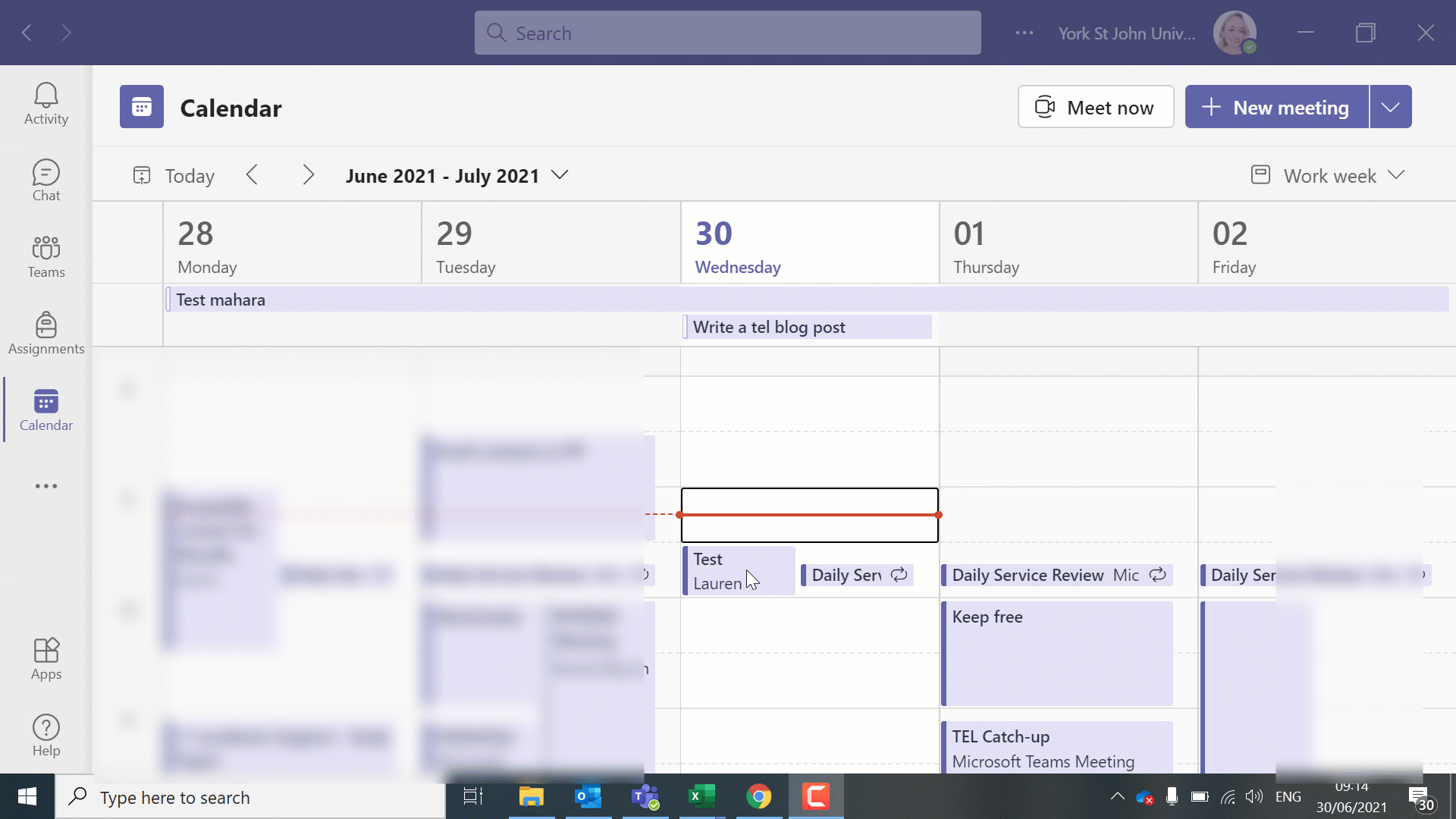Start a Meet now session
Viewport: 1456px width, 819px height.
pos(1096,107)
